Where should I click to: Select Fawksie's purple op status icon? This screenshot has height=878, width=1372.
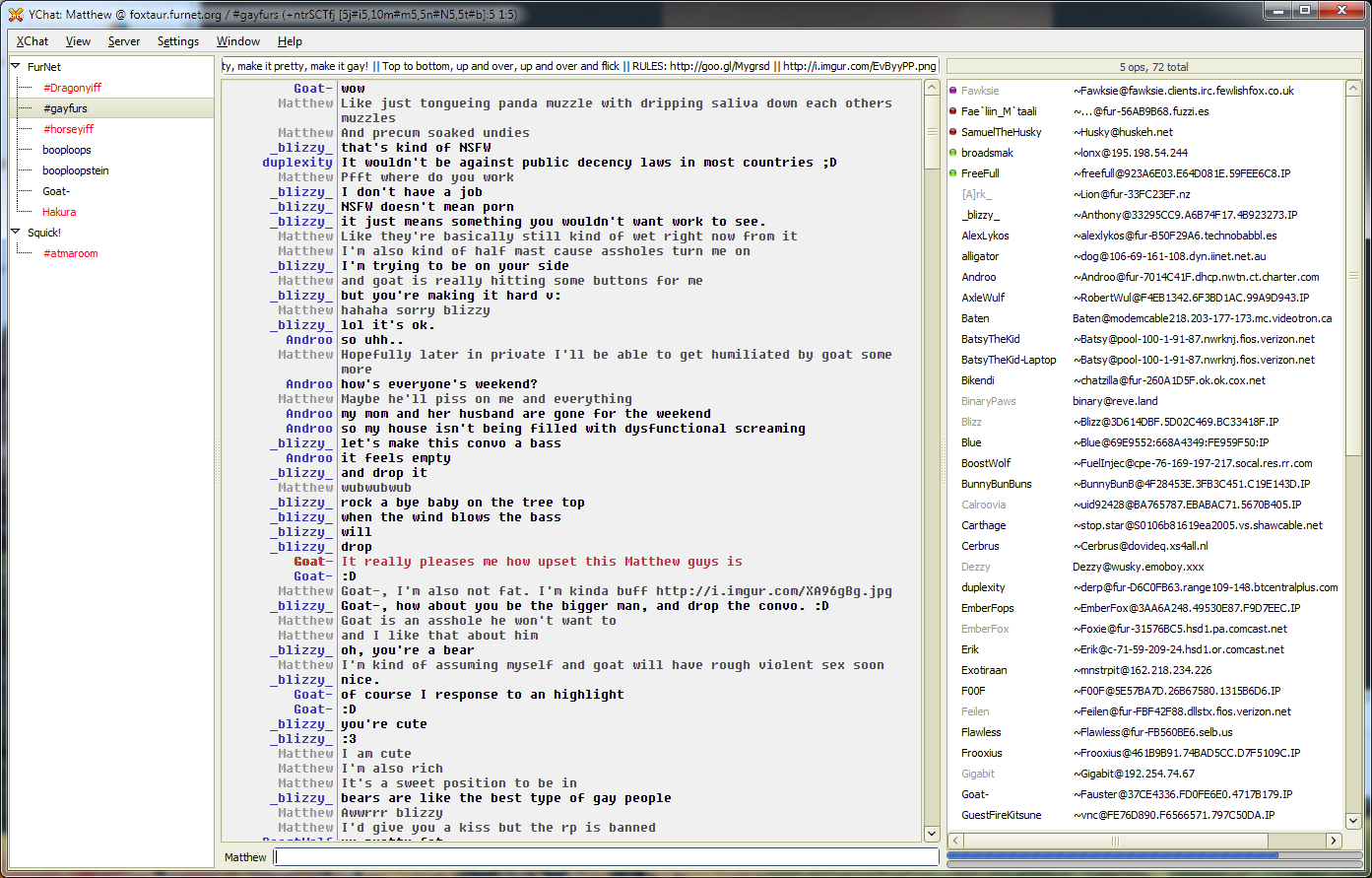pyautogui.click(x=952, y=91)
